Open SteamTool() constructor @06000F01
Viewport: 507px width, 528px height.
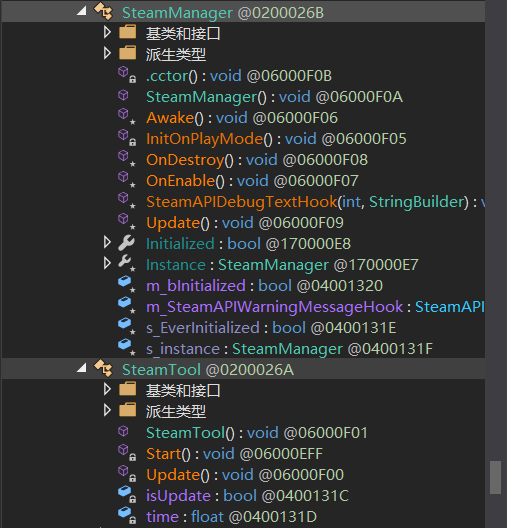coord(257,433)
